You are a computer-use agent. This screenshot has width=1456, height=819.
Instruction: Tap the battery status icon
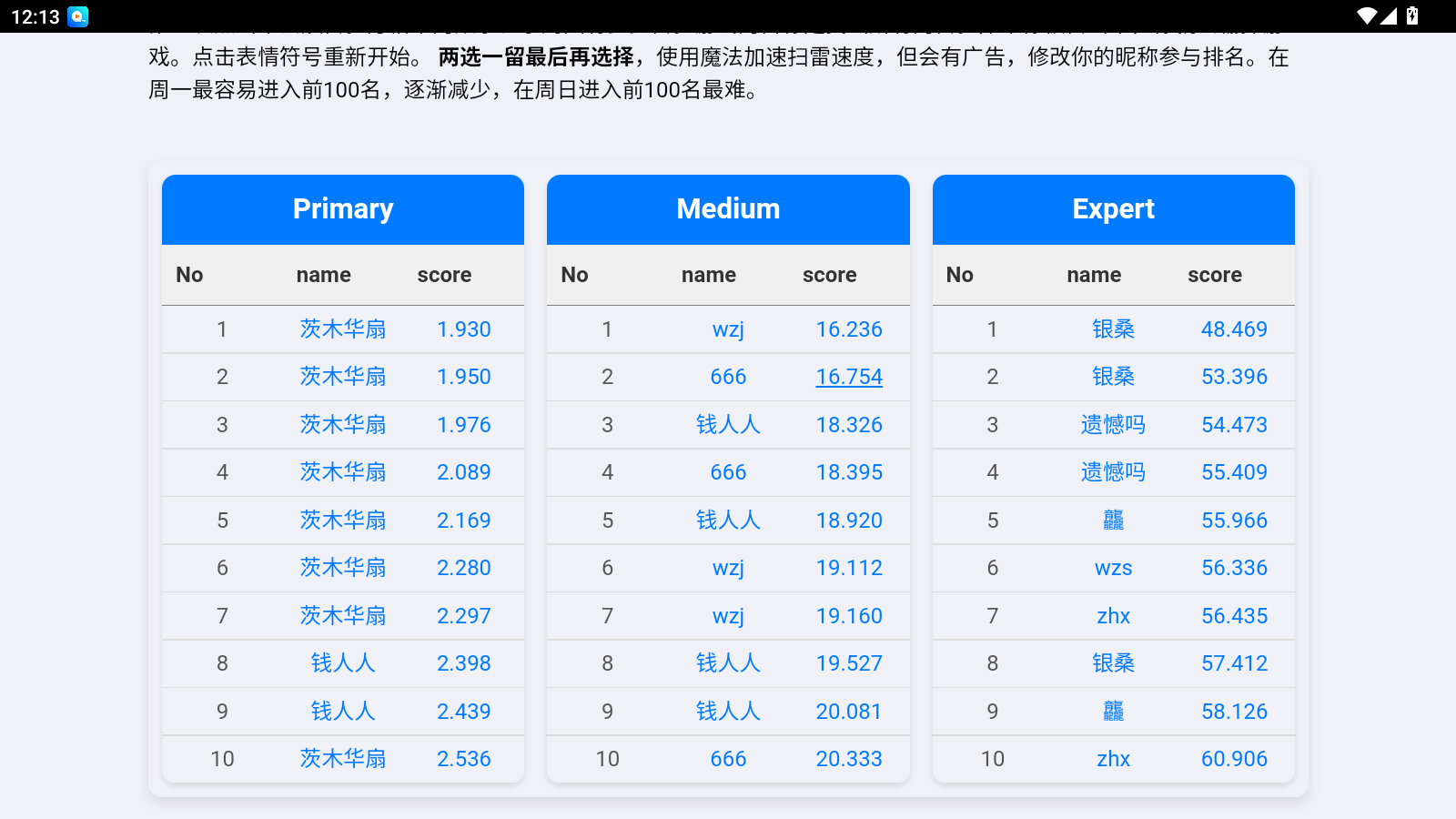pyautogui.click(x=1412, y=16)
